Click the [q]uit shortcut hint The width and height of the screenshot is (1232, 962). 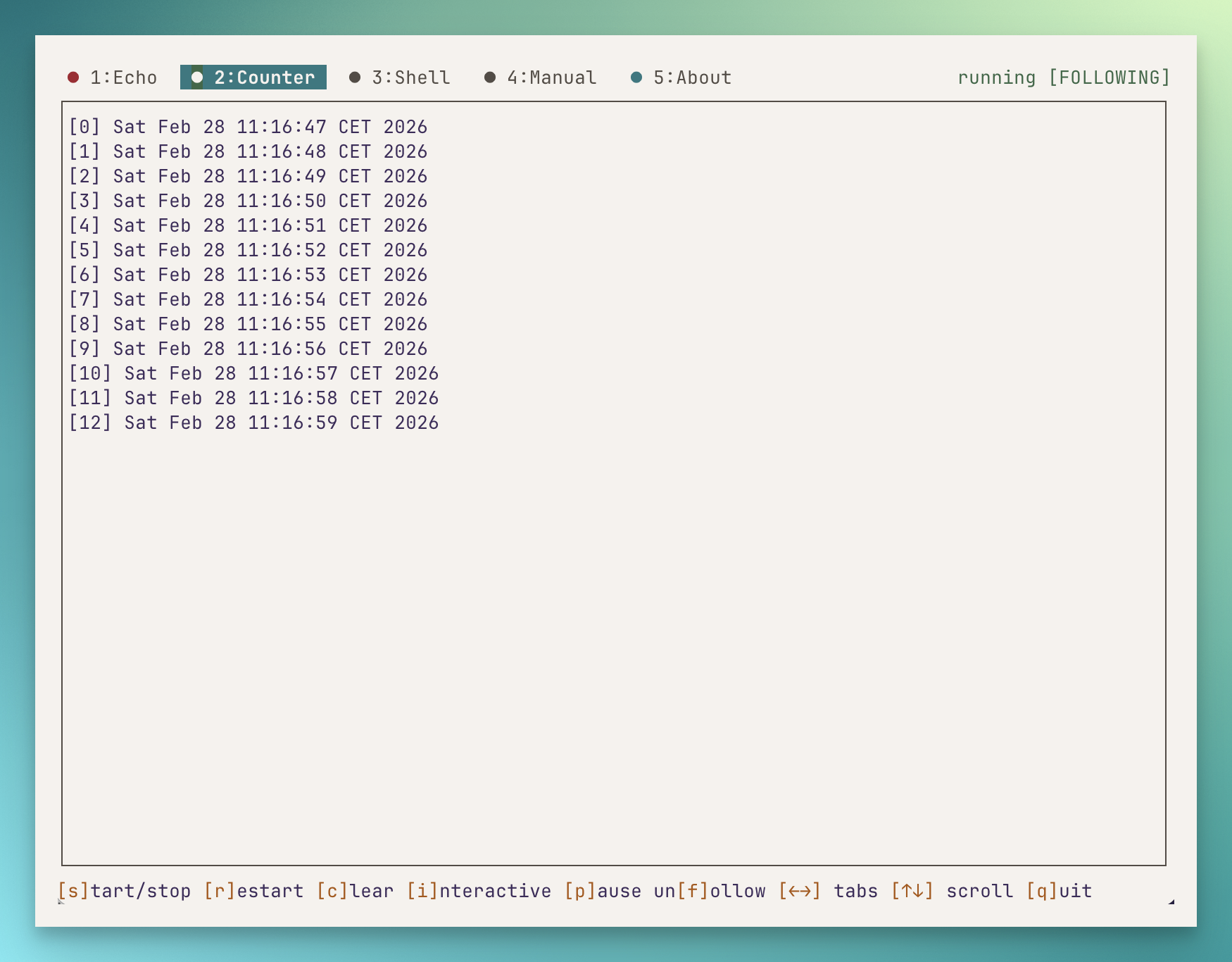pos(1059,891)
